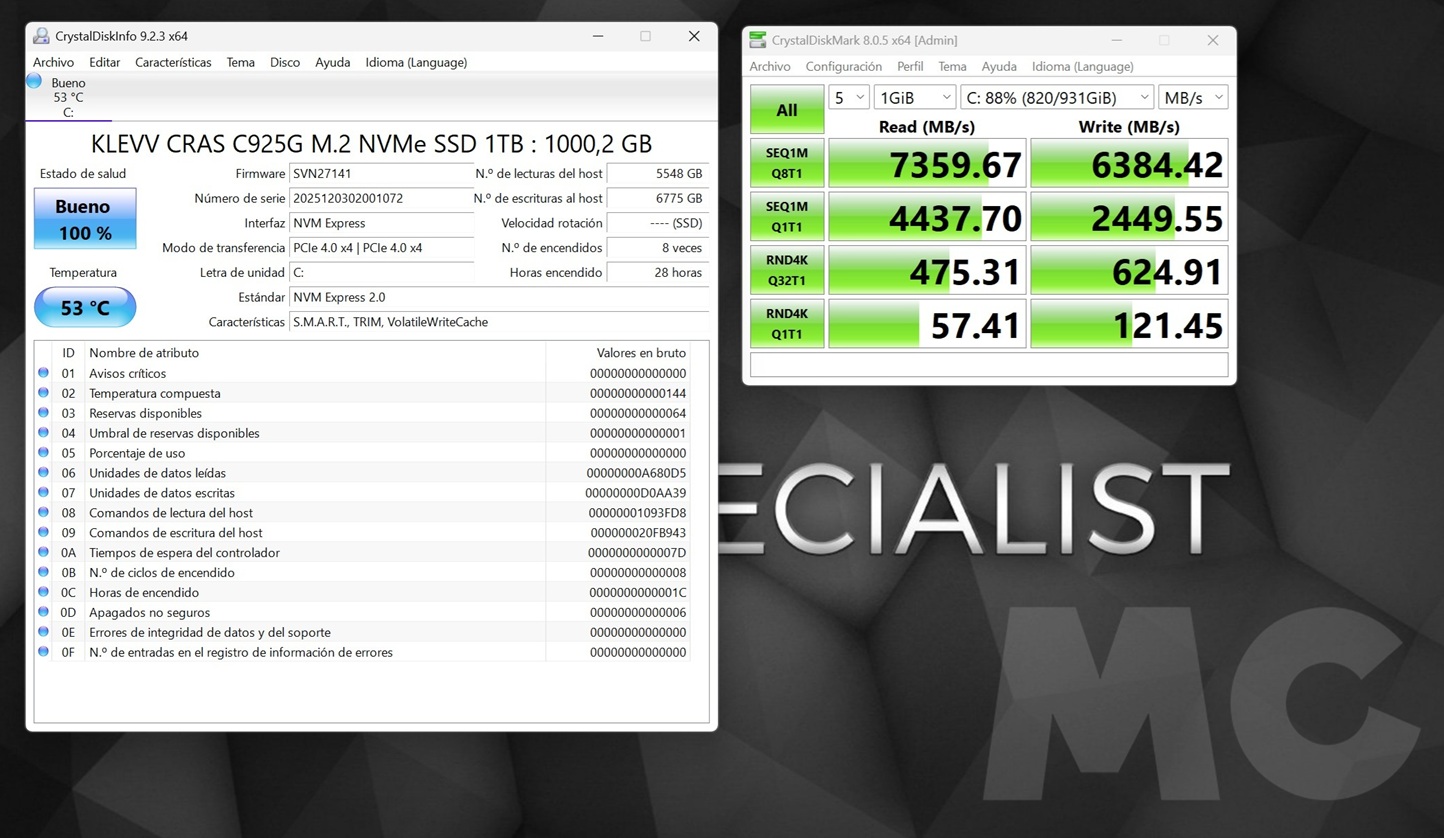
Task: Click the RND4K Q32T1 write result 624.91
Action: tap(1129, 270)
